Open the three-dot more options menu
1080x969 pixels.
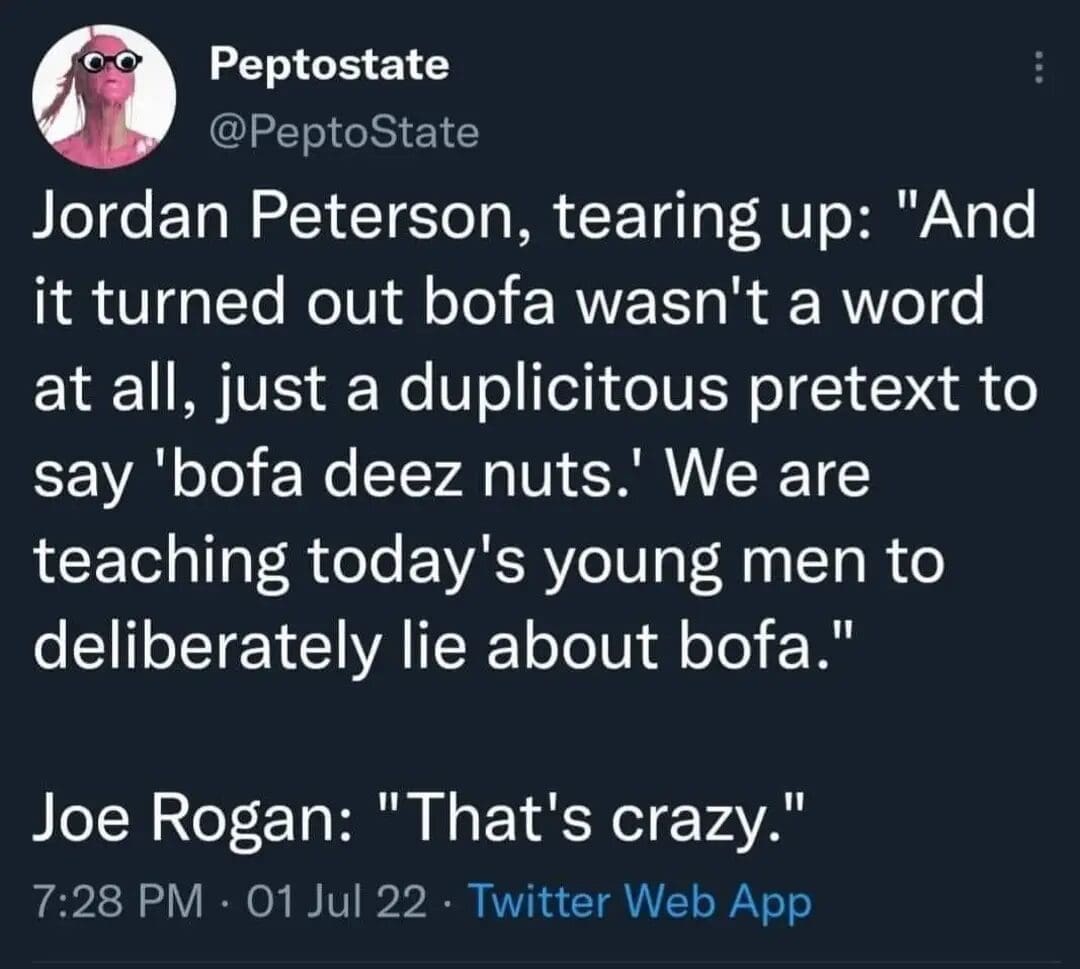point(1039,68)
